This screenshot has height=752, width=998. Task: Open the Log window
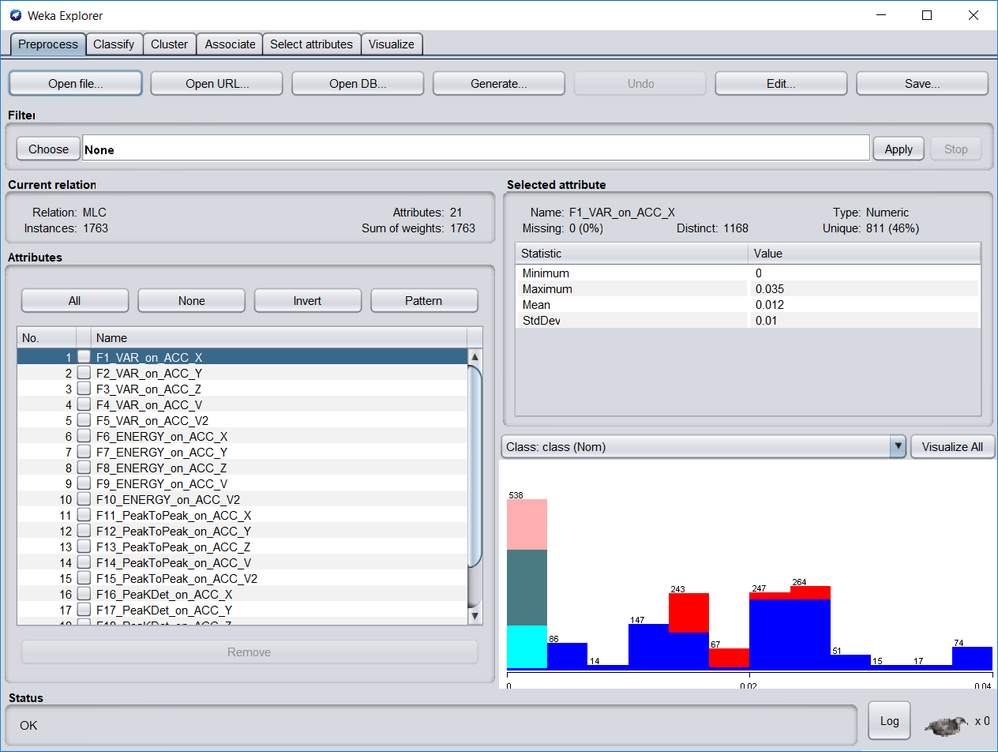(x=889, y=721)
